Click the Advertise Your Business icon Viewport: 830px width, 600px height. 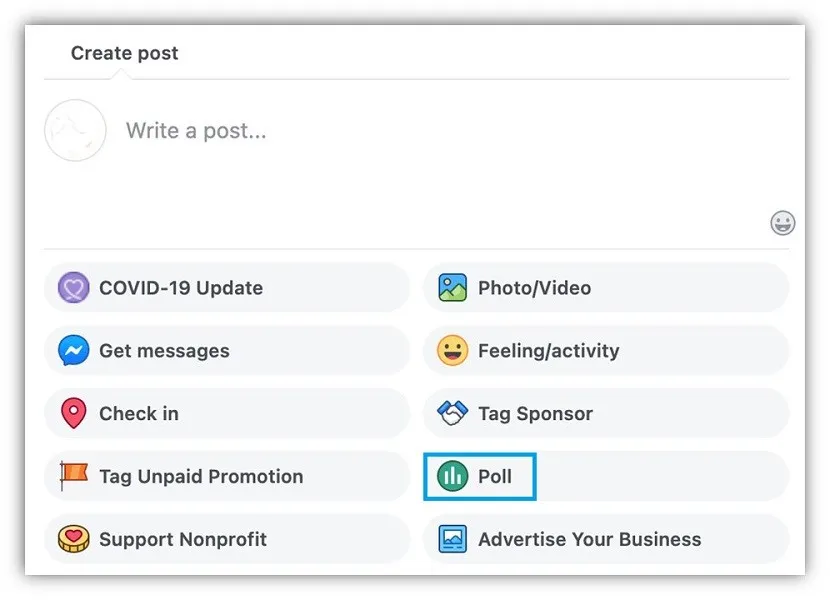(x=453, y=539)
